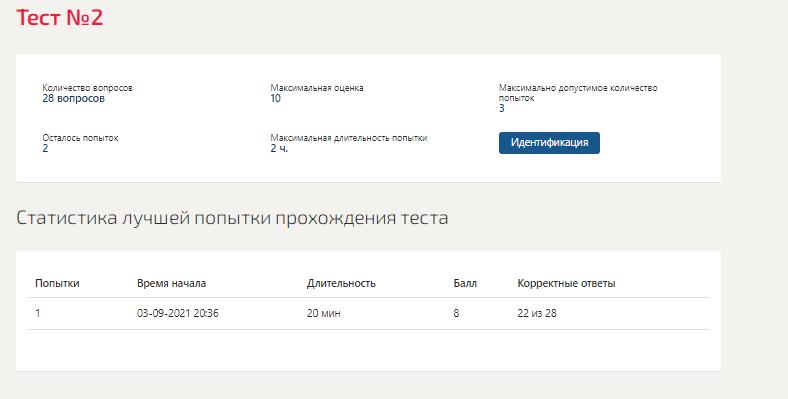Click the Осталось попыток label
The width and height of the screenshot is (788, 399).
tap(80, 138)
